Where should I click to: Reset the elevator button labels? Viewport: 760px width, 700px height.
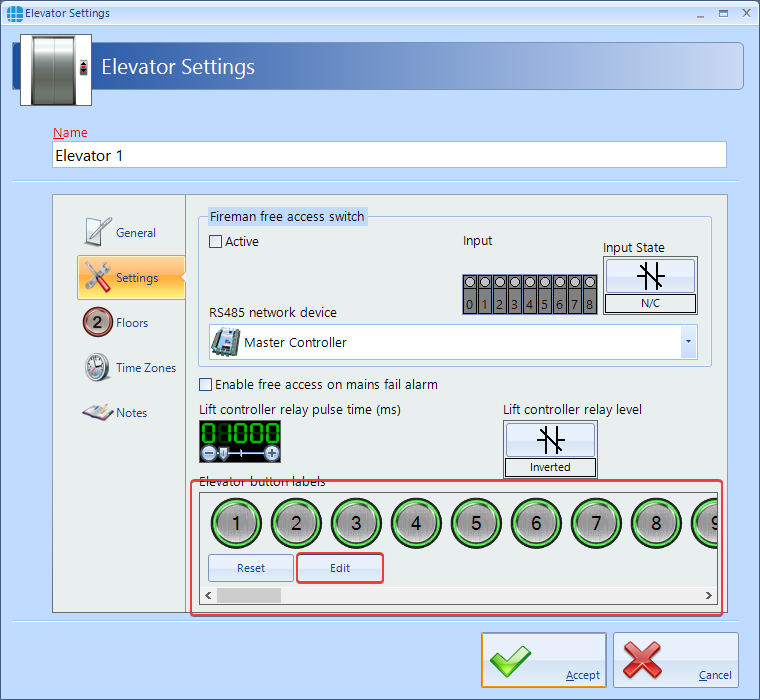(x=251, y=568)
